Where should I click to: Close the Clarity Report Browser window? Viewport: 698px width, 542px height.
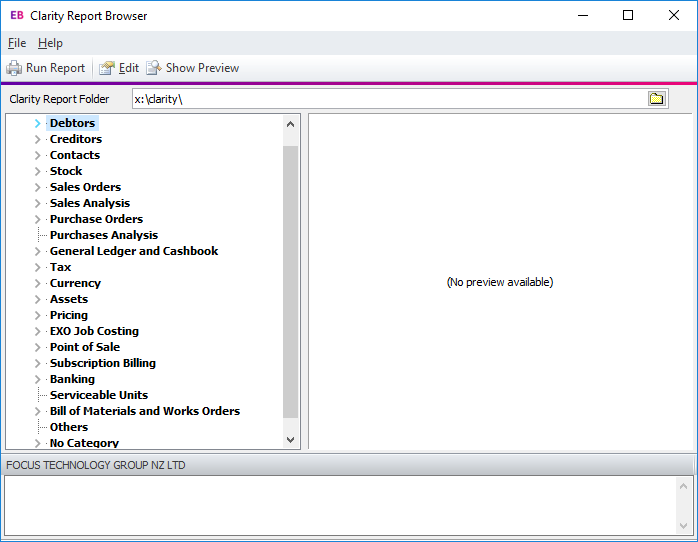[674, 15]
